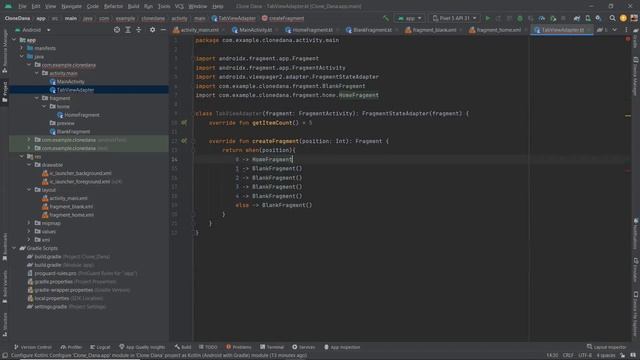Click gutter override icon beside createFragment
Viewport: 640px width, 360px height.
coord(184,141)
